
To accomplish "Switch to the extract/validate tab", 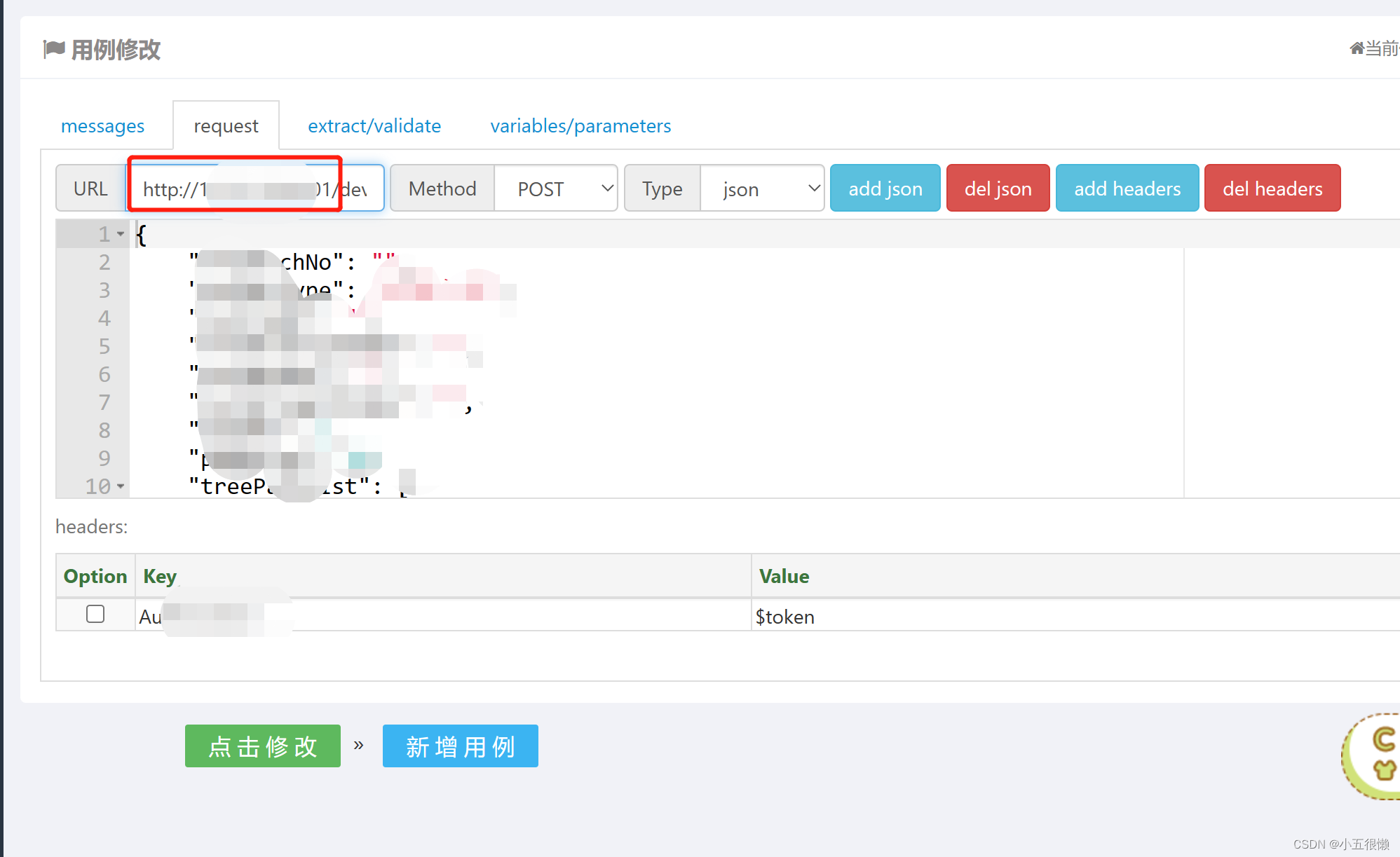I will click(374, 125).
